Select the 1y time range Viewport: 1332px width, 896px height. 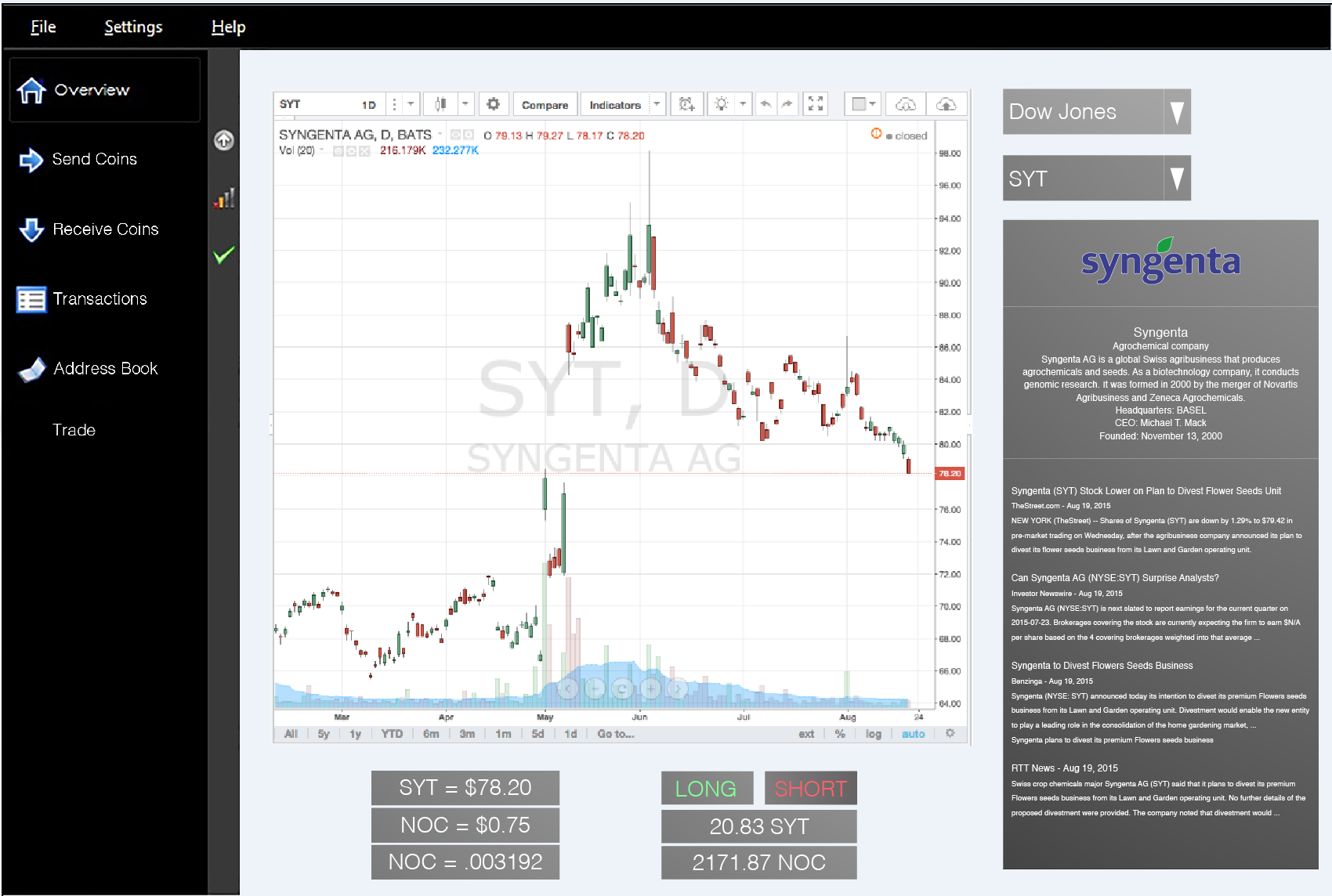[x=356, y=734]
